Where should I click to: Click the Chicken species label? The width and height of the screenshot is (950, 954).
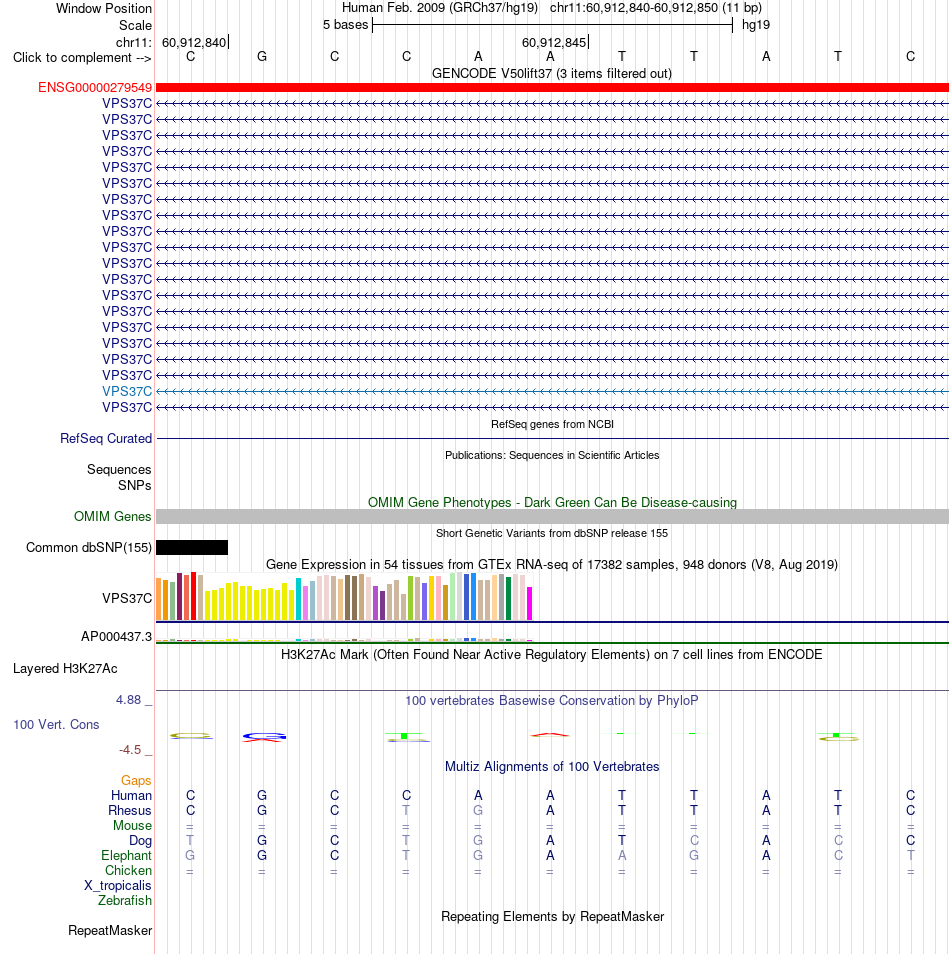coord(128,870)
